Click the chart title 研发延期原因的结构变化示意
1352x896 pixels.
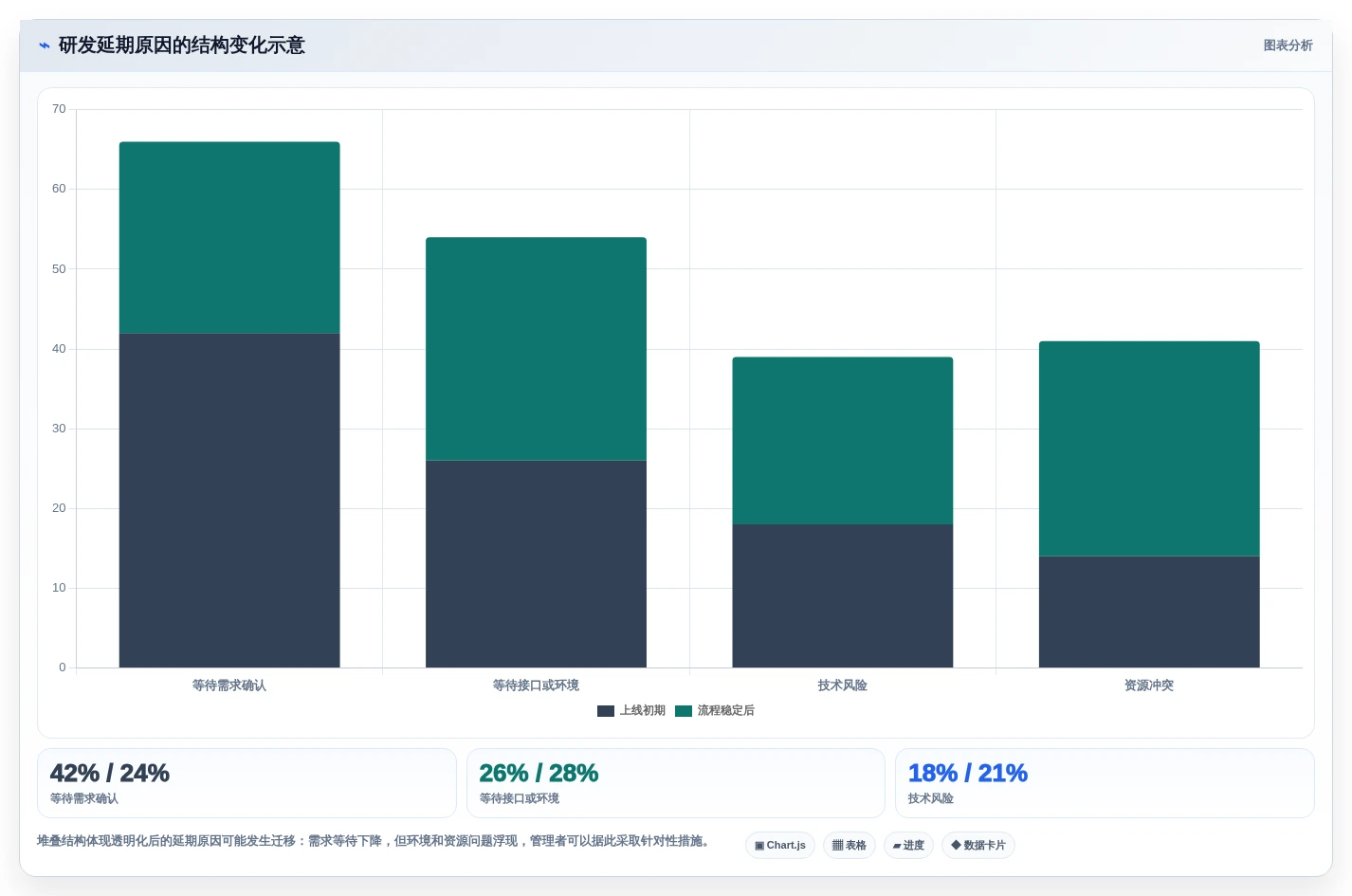(x=181, y=46)
